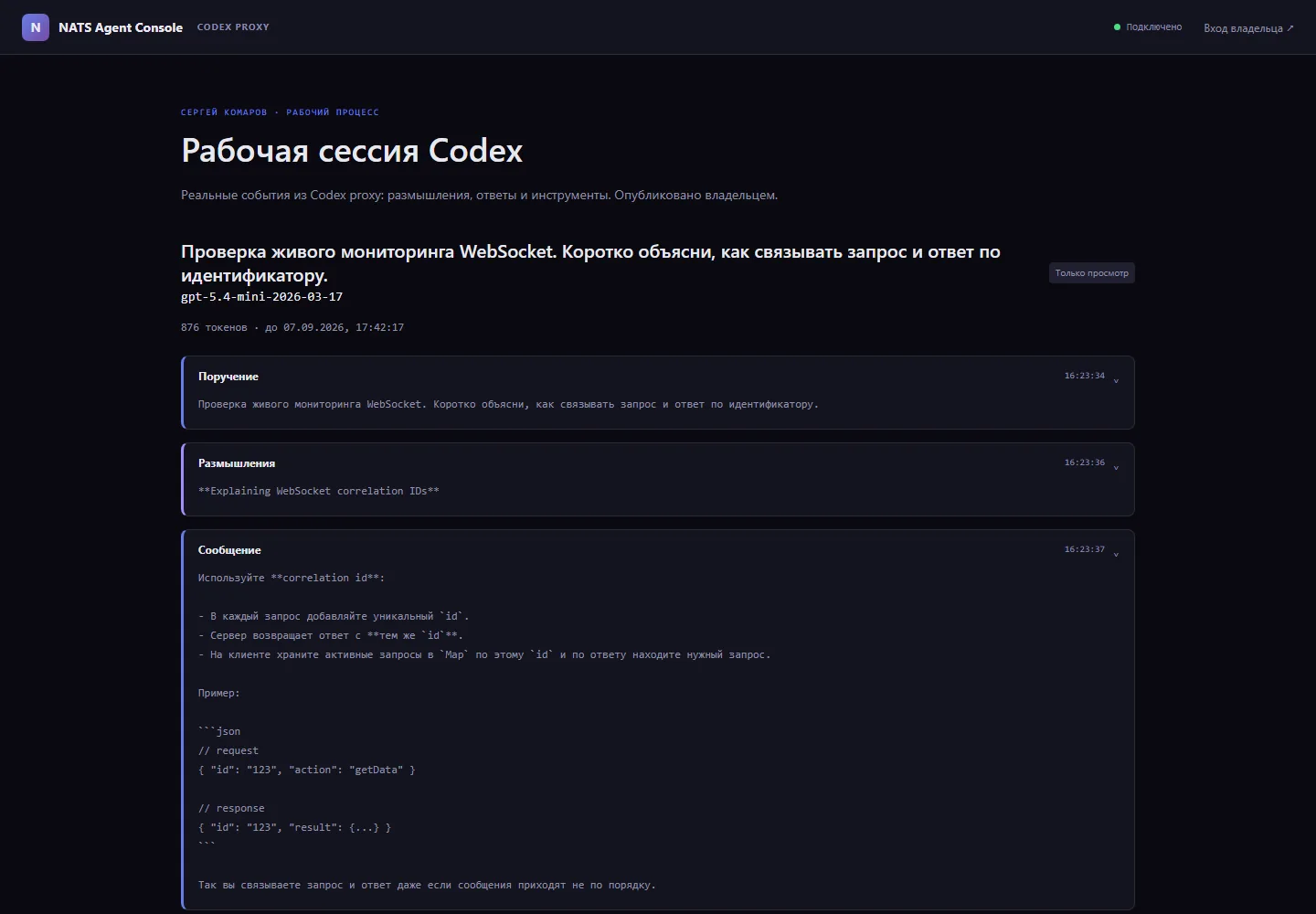The image size is (1316, 914).
Task: Click the session prompt title text
Action: click(590, 263)
